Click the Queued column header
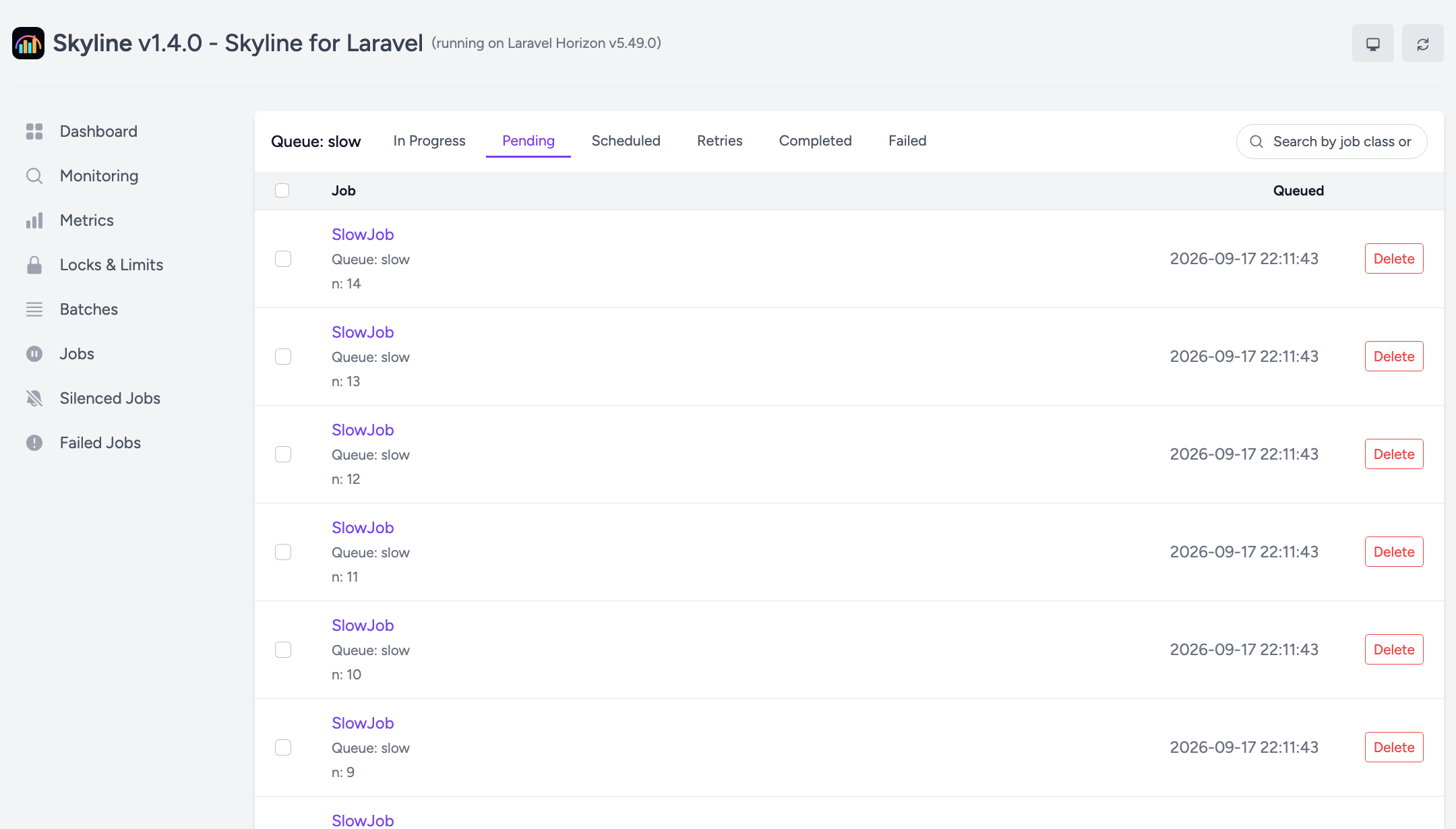Image resolution: width=1456 pixels, height=829 pixels. coord(1298,191)
